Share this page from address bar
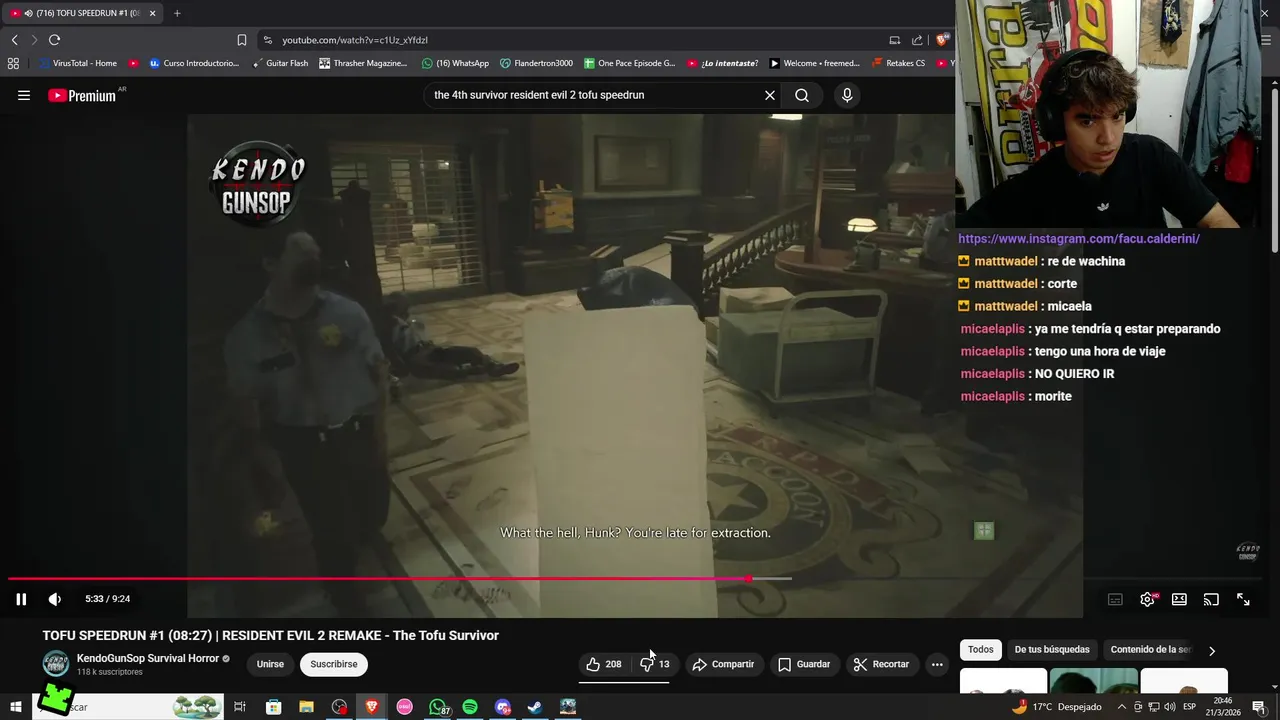The image size is (1280, 720). (917, 40)
